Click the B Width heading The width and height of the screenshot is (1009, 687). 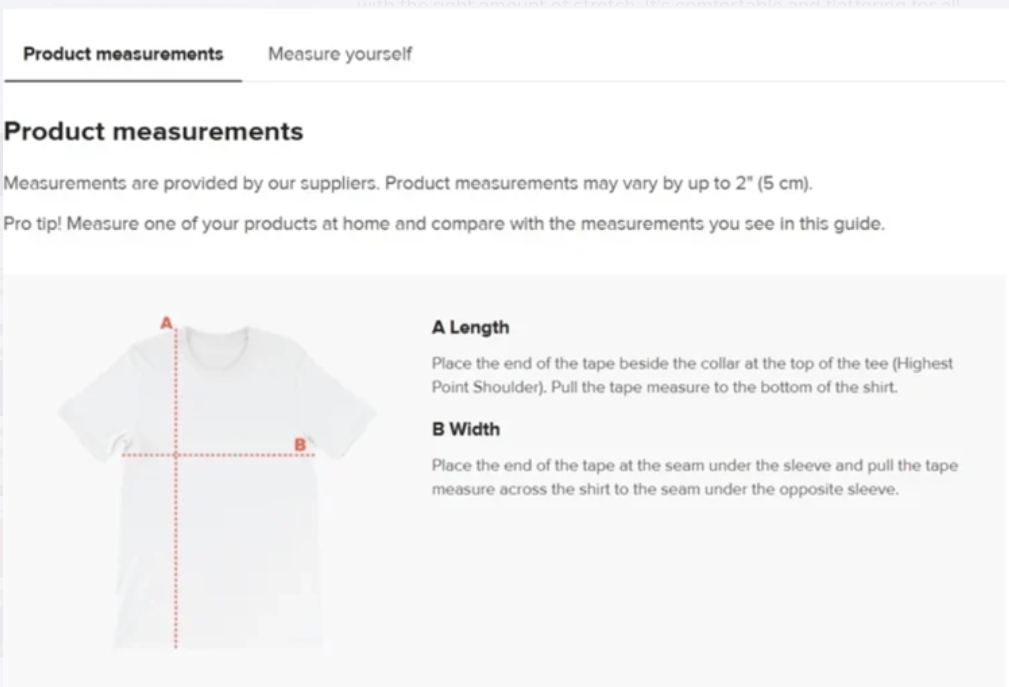[465, 429]
